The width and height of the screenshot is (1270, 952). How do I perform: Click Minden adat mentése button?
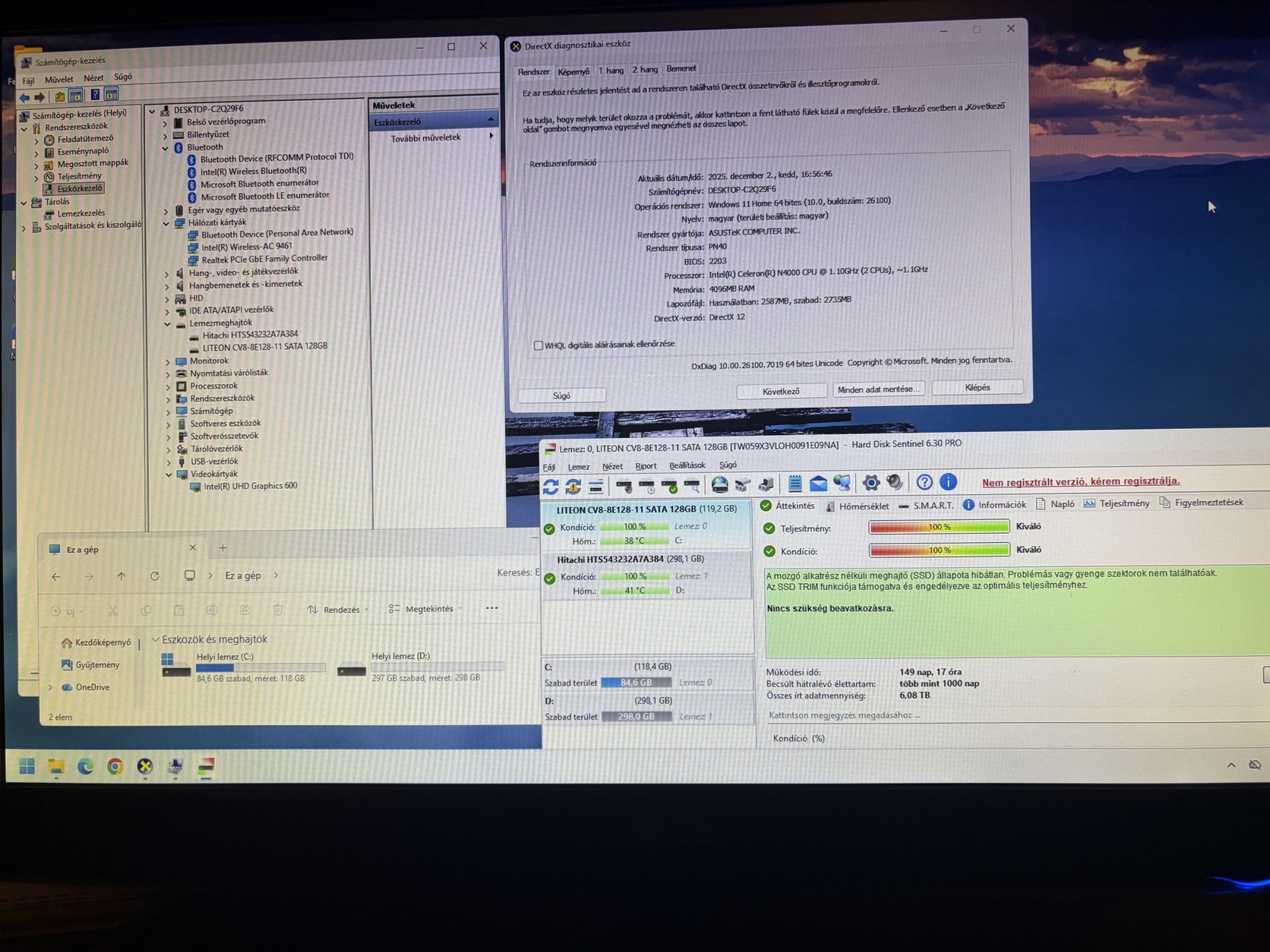(x=878, y=389)
